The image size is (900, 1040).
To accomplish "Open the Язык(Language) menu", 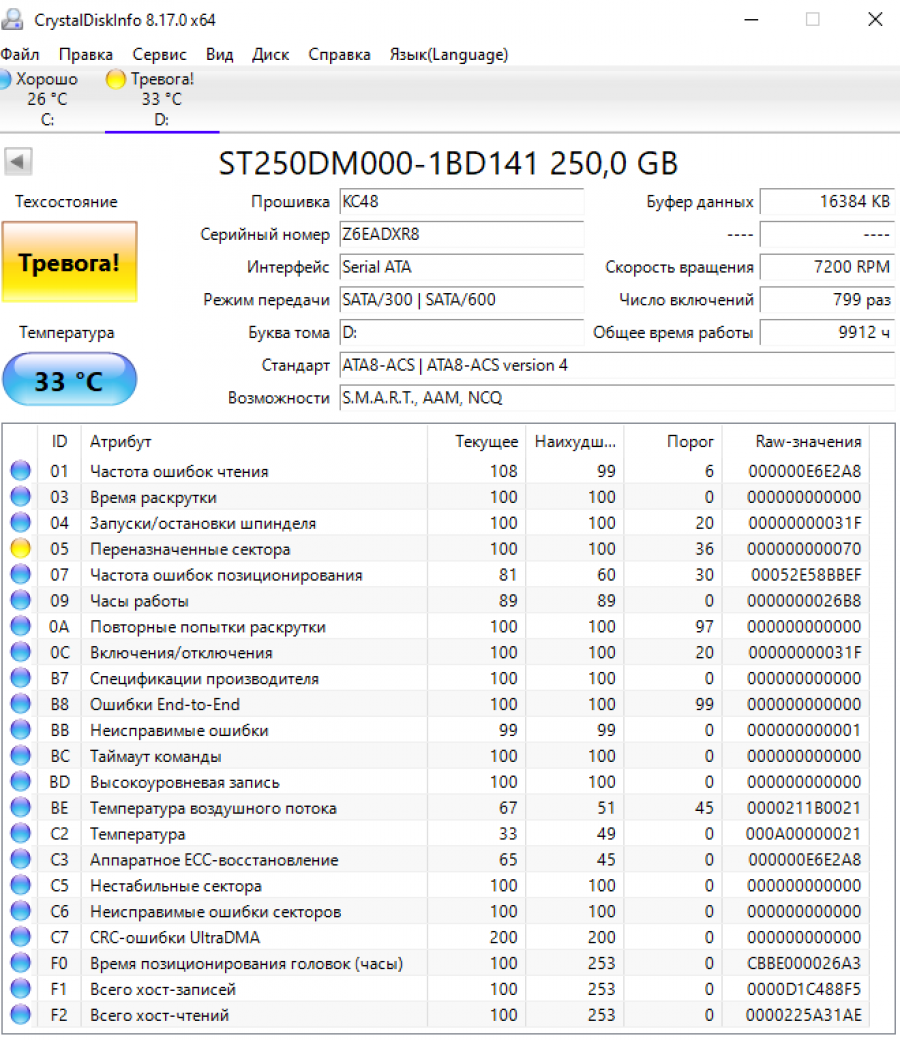I will click(x=448, y=54).
